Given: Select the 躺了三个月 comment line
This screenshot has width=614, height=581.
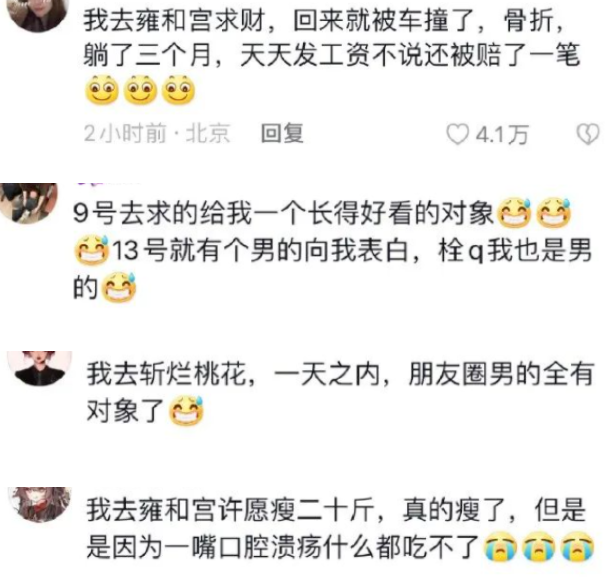Looking at the screenshot, I should [x=331, y=55].
